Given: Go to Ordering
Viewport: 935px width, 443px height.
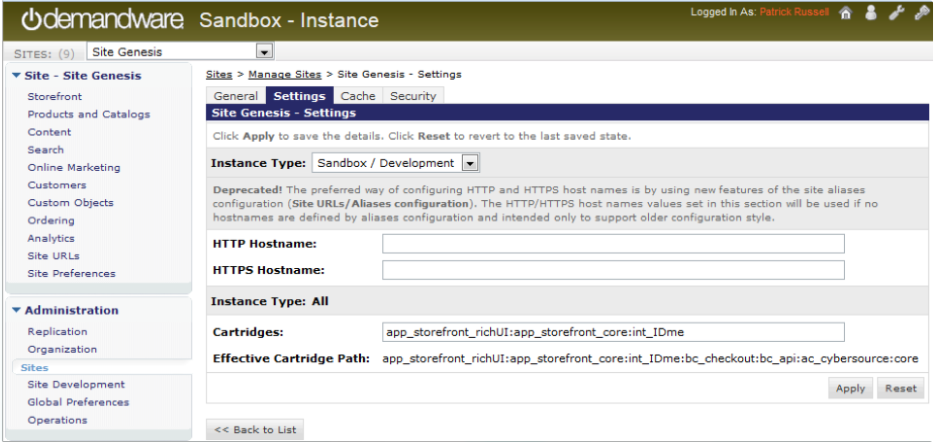Looking at the screenshot, I should (51, 221).
